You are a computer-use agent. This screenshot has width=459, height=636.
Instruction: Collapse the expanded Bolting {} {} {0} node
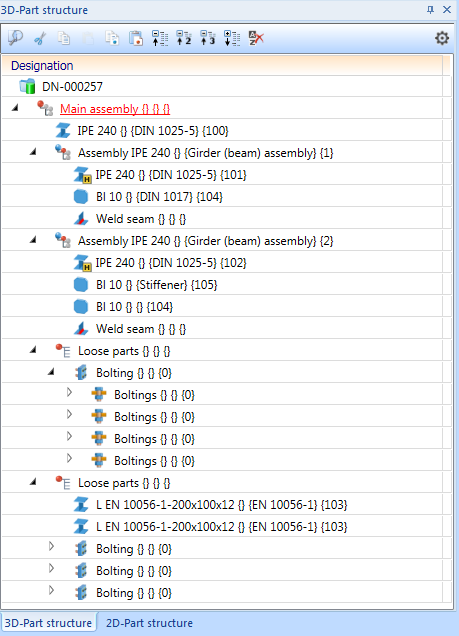pos(51,372)
